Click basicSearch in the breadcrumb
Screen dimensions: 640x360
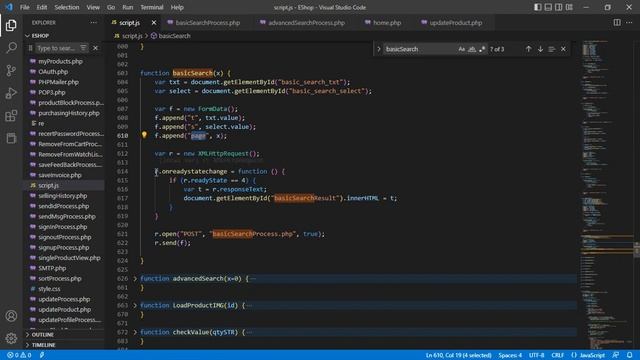[x=174, y=36]
